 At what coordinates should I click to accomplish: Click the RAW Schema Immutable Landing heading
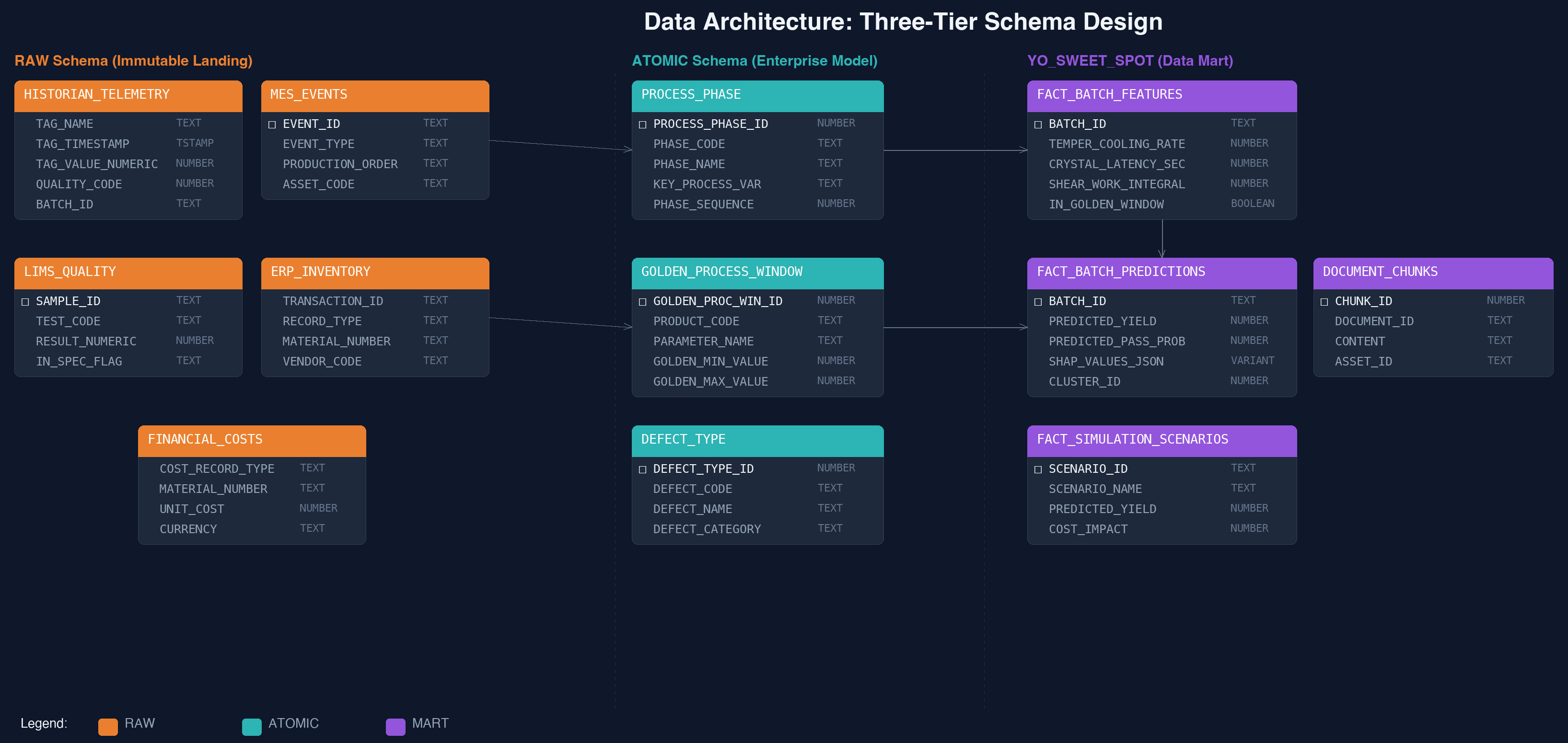[133, 60]
